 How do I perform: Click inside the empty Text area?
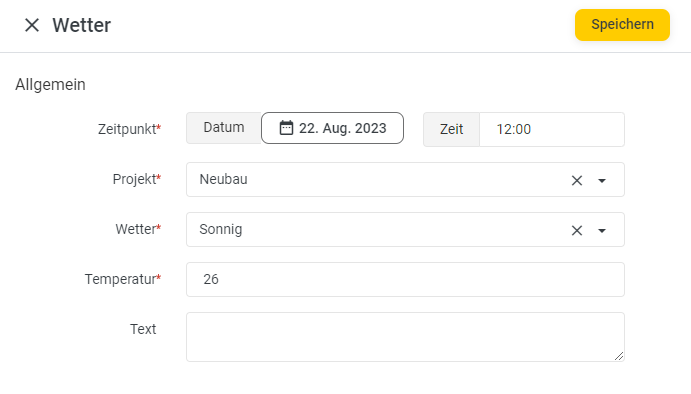[405, 337]
